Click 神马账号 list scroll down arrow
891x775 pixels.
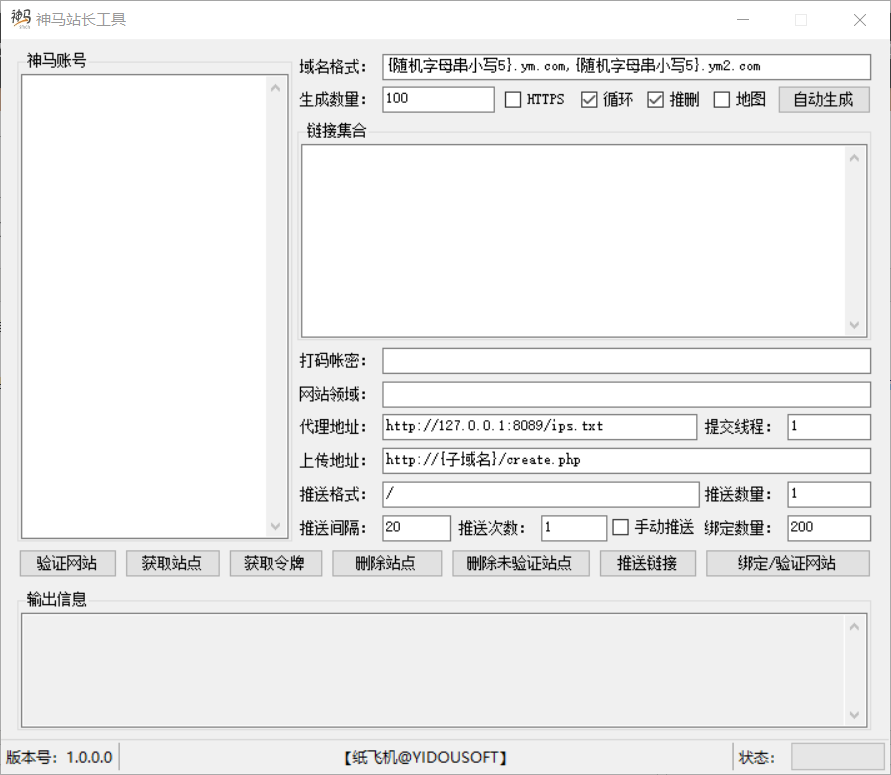pos(276,526)
